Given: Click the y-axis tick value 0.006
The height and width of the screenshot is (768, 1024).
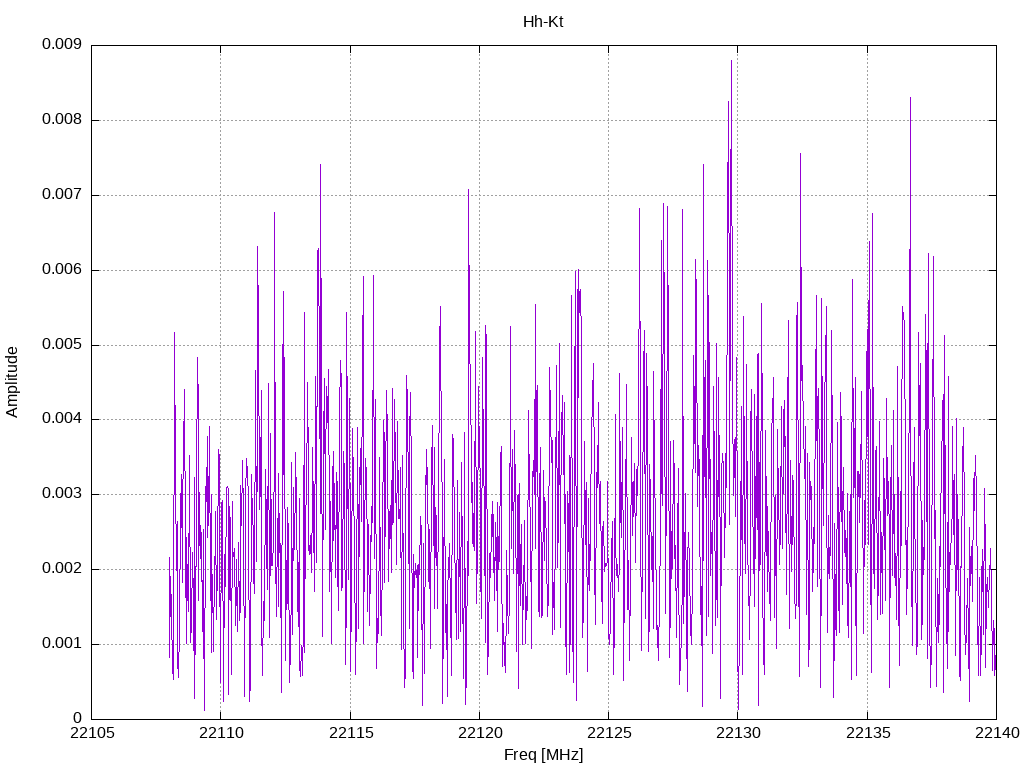Looking at the screenshot, I should pos(61,270).
